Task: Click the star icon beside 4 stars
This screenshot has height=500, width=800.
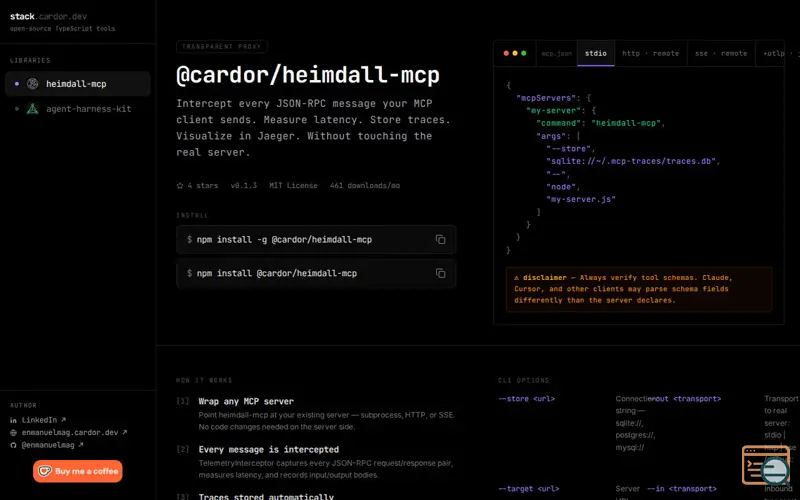Action: point(180,186)
